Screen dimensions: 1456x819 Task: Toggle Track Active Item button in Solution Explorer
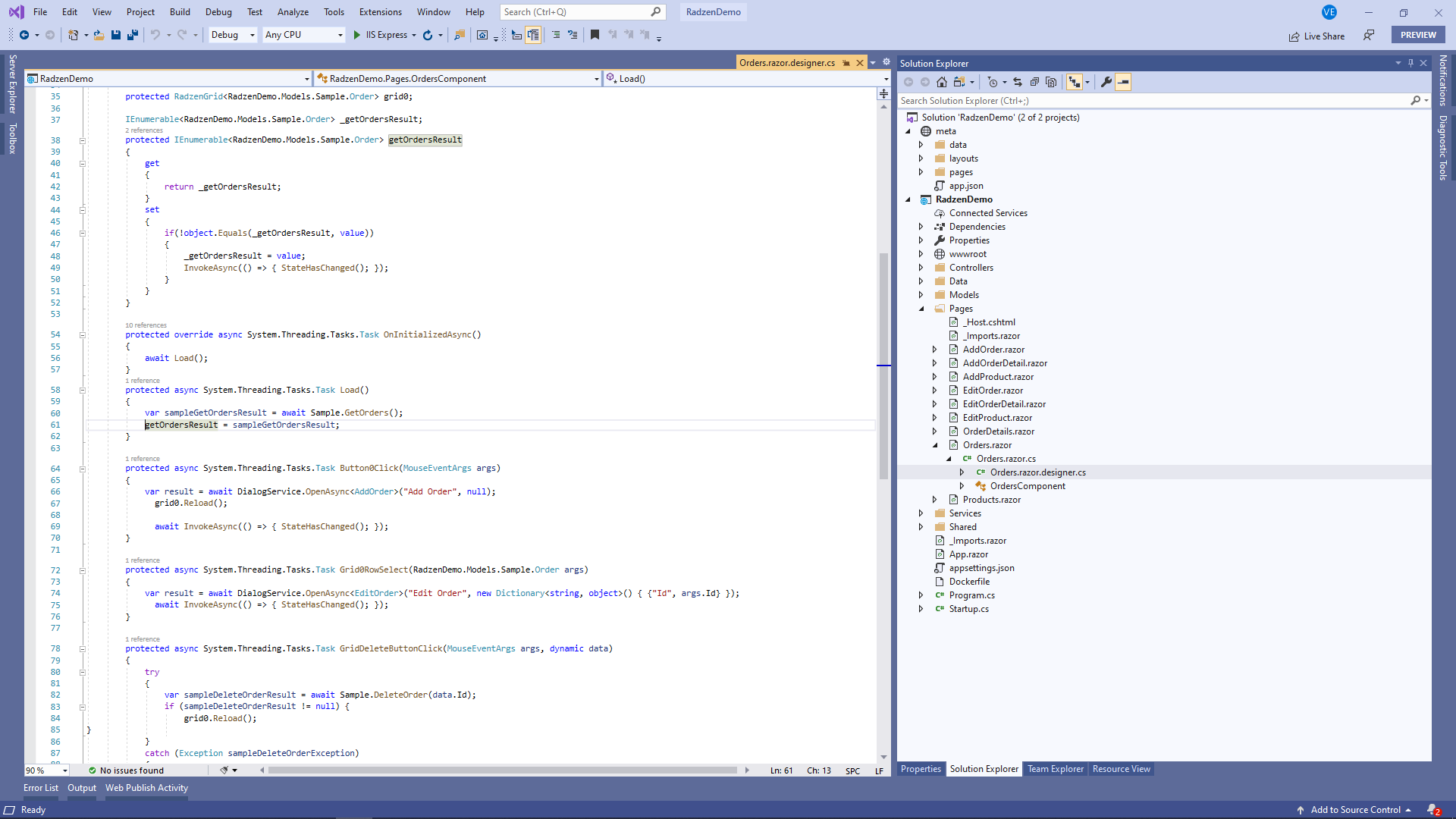tap(1075, 82)
